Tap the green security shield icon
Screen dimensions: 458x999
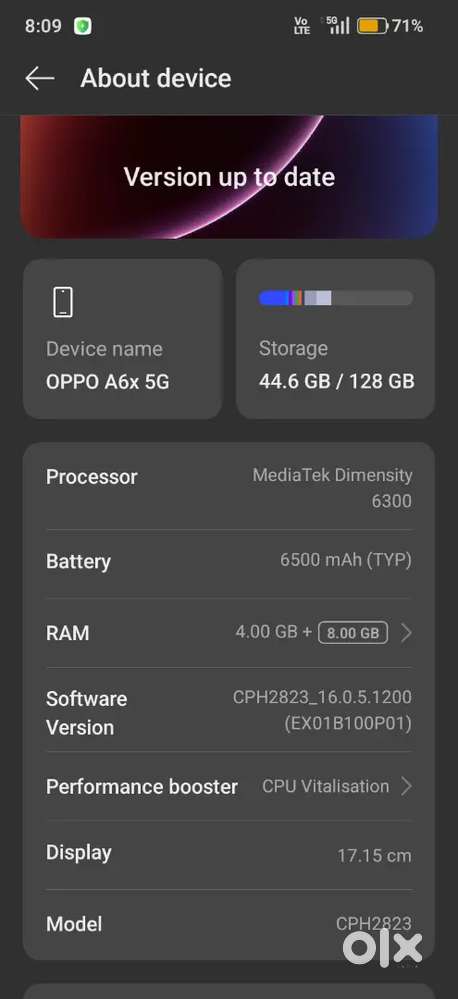pos(83,26)
